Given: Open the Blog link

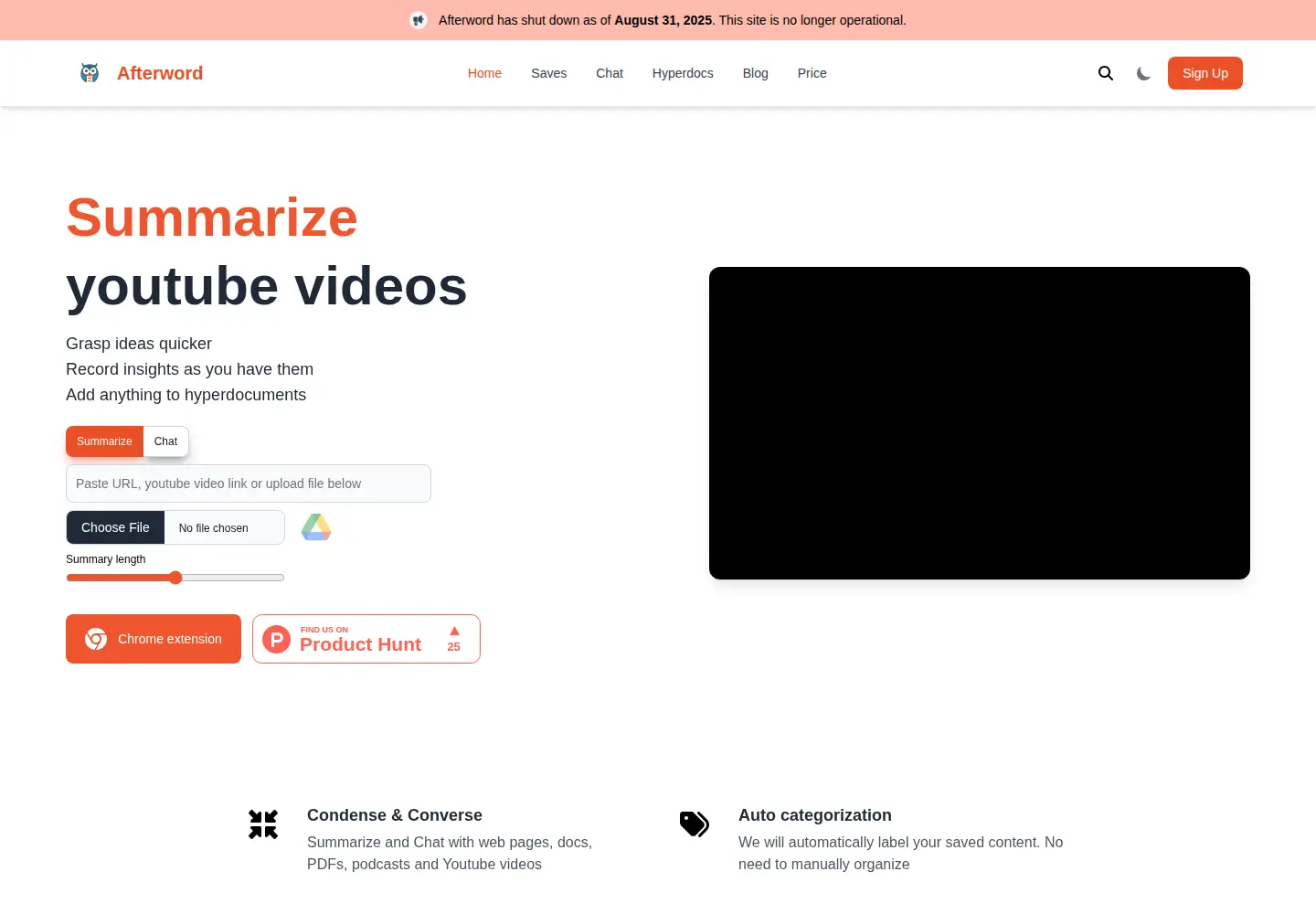Looking at the screenshot, I should pyautogui.click(x=756, y=73).
